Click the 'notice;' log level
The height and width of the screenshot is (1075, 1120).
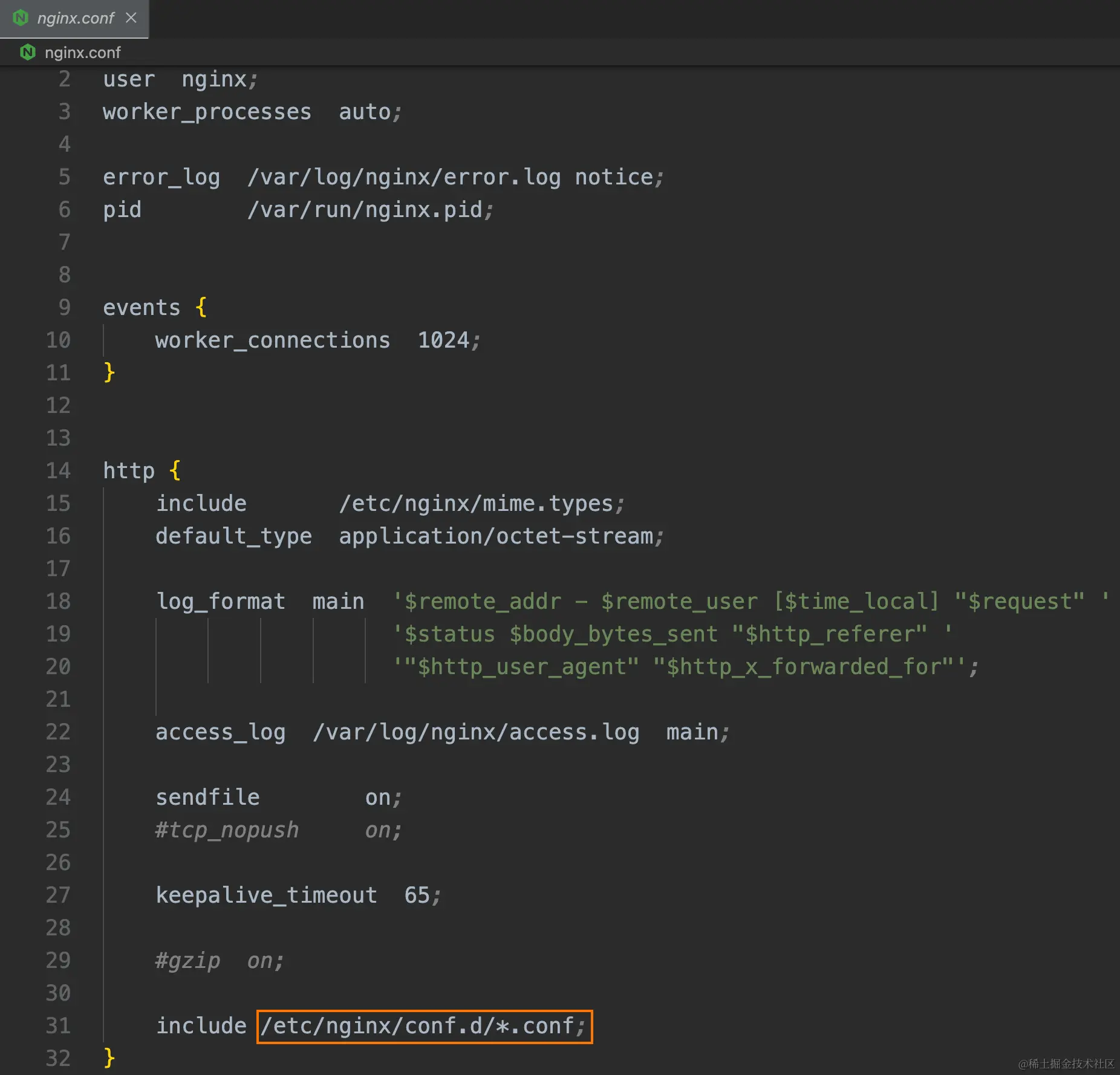coord(619,177)
